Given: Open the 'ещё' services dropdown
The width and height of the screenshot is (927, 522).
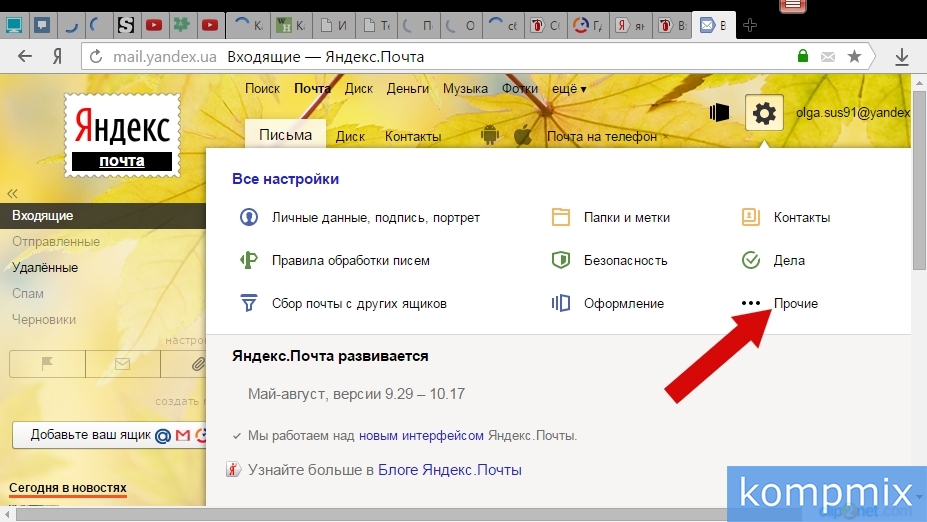Looking at the screenshot, I should tap(569, 88).
